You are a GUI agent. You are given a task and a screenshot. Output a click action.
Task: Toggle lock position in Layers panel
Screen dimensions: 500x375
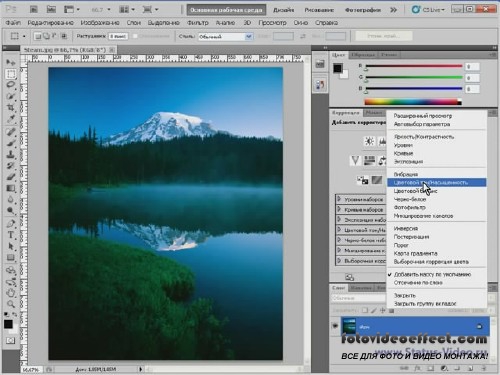[x=383, y=310]
